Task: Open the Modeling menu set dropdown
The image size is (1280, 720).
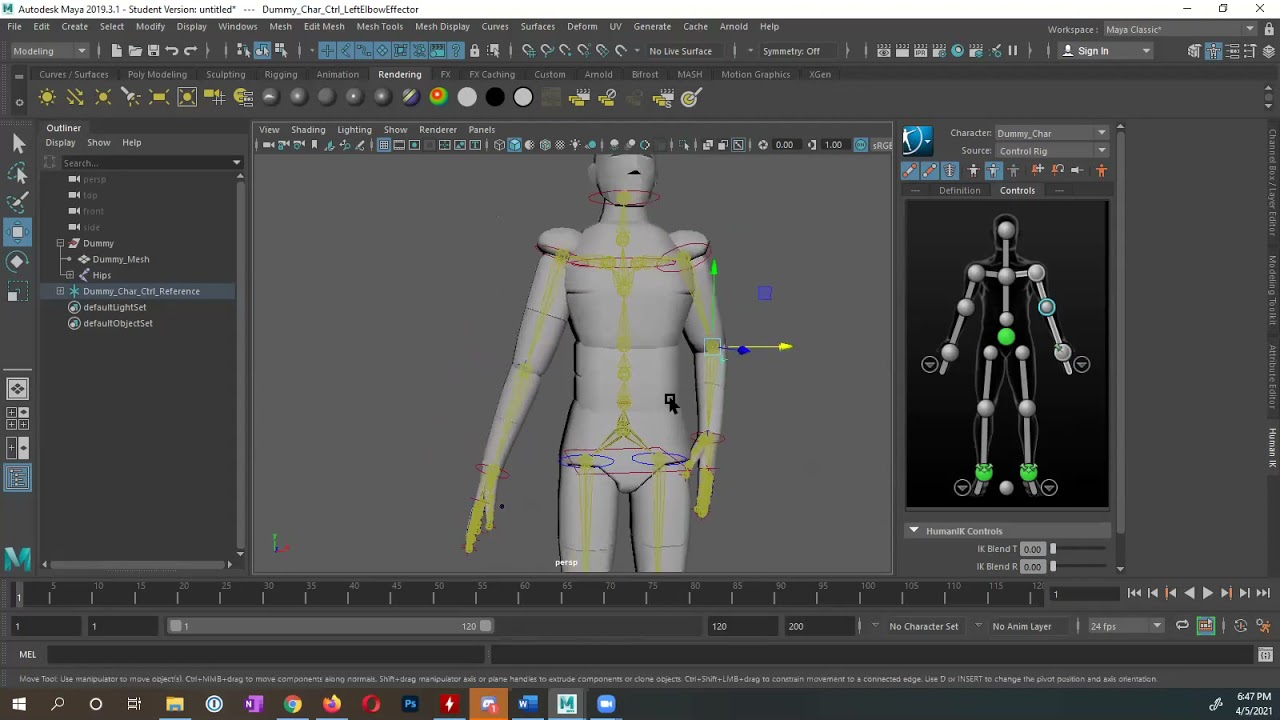Action: 50,51
